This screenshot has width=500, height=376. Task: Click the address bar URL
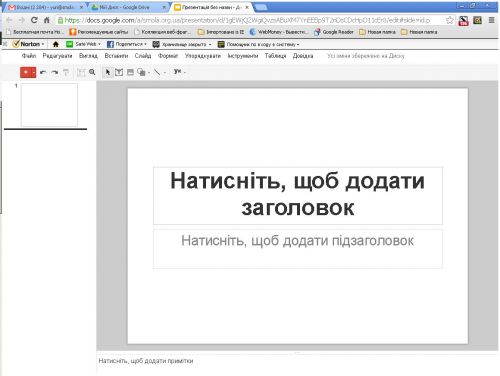[x=247, y=20]
